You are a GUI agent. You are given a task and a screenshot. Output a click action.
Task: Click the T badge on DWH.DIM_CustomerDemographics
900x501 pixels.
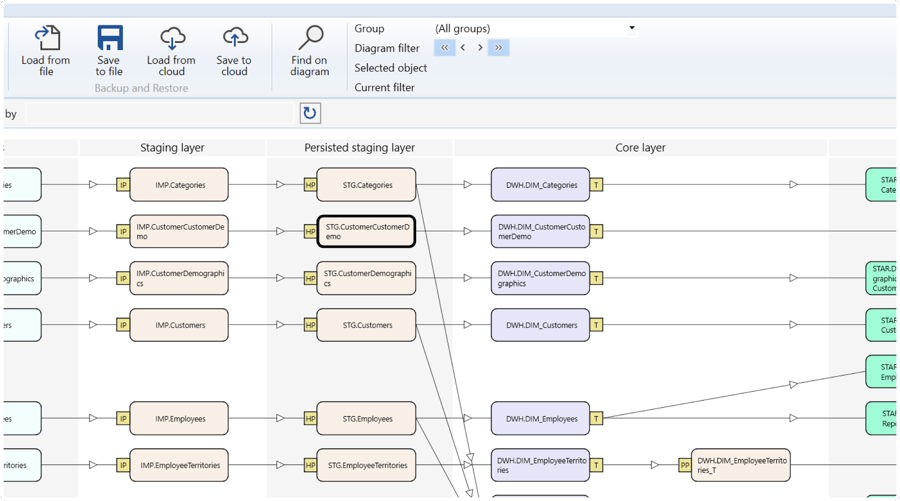596,278
